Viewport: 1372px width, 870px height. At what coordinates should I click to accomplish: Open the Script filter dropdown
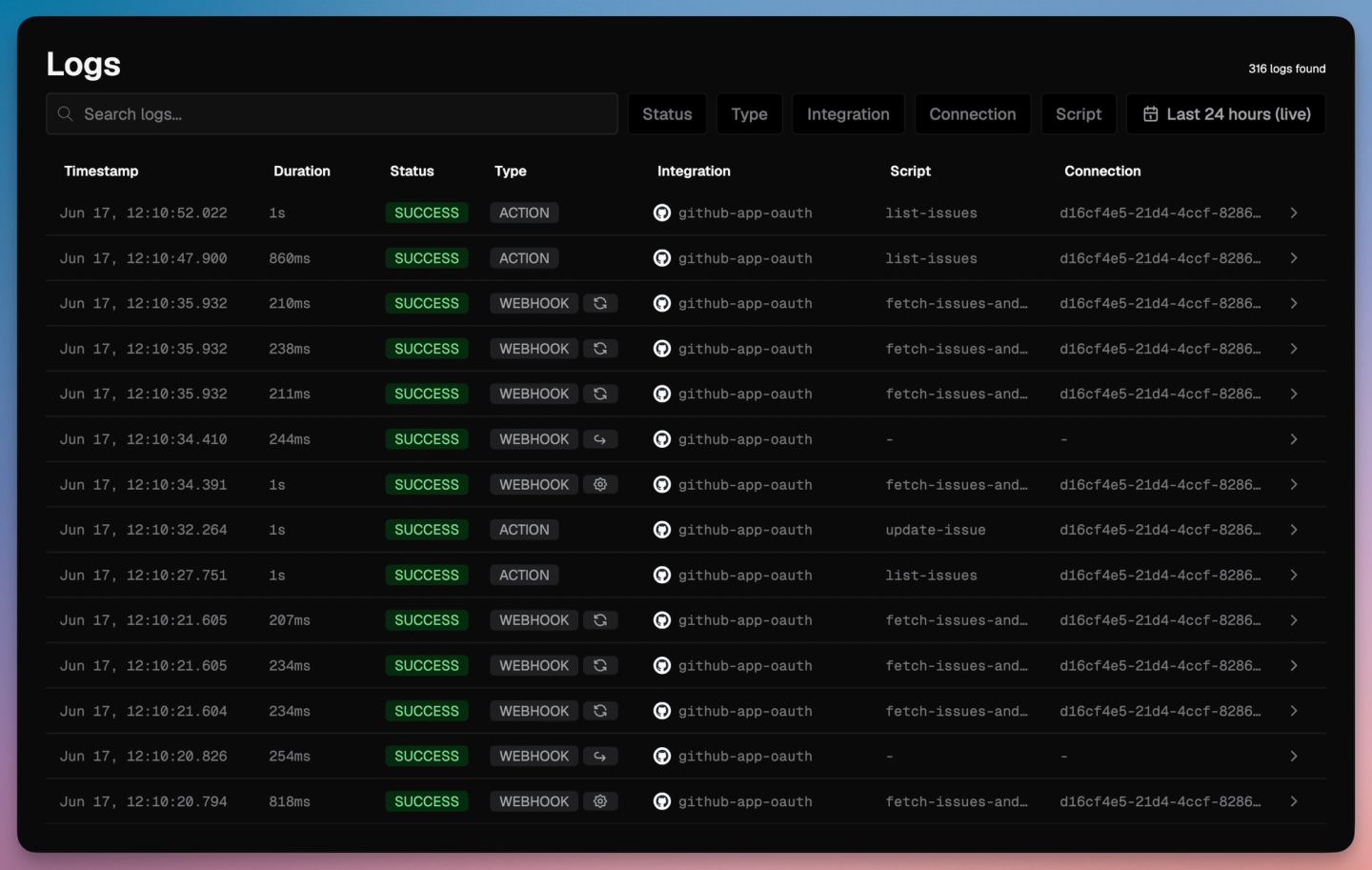pyautogui.click(x=1079, y=114)
